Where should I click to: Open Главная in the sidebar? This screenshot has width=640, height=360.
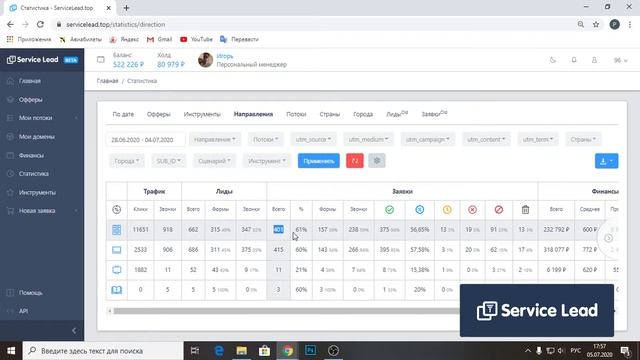coord(29,81)
